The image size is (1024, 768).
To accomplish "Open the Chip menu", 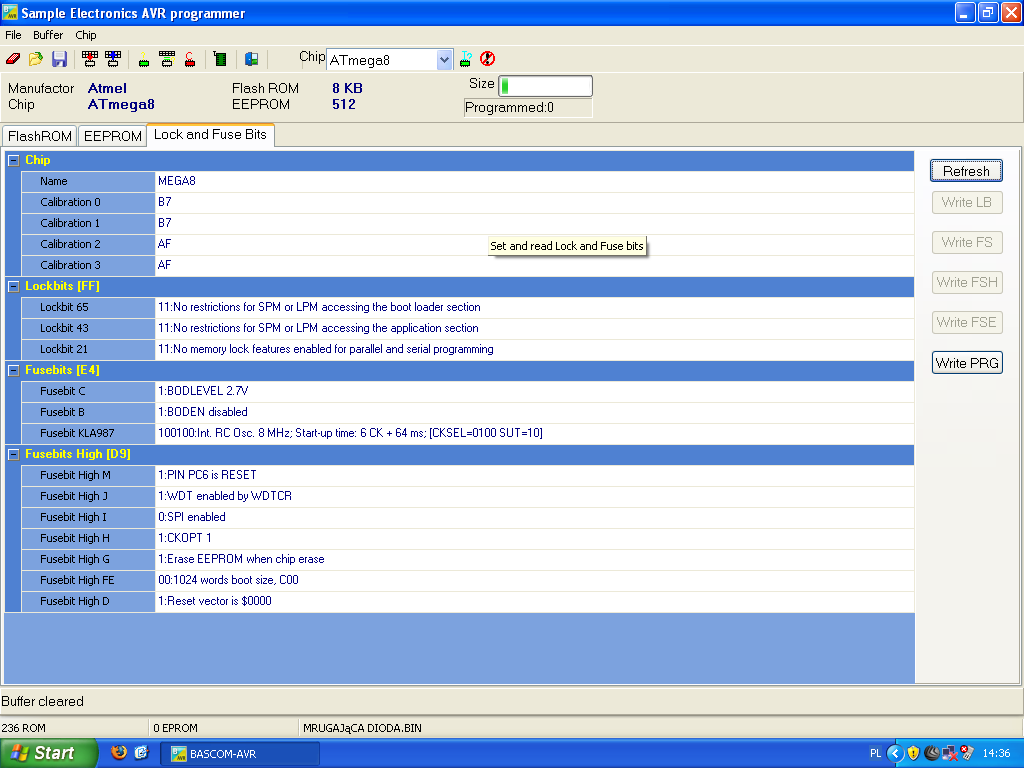I will pyautogui.click(x=86, y=35).
